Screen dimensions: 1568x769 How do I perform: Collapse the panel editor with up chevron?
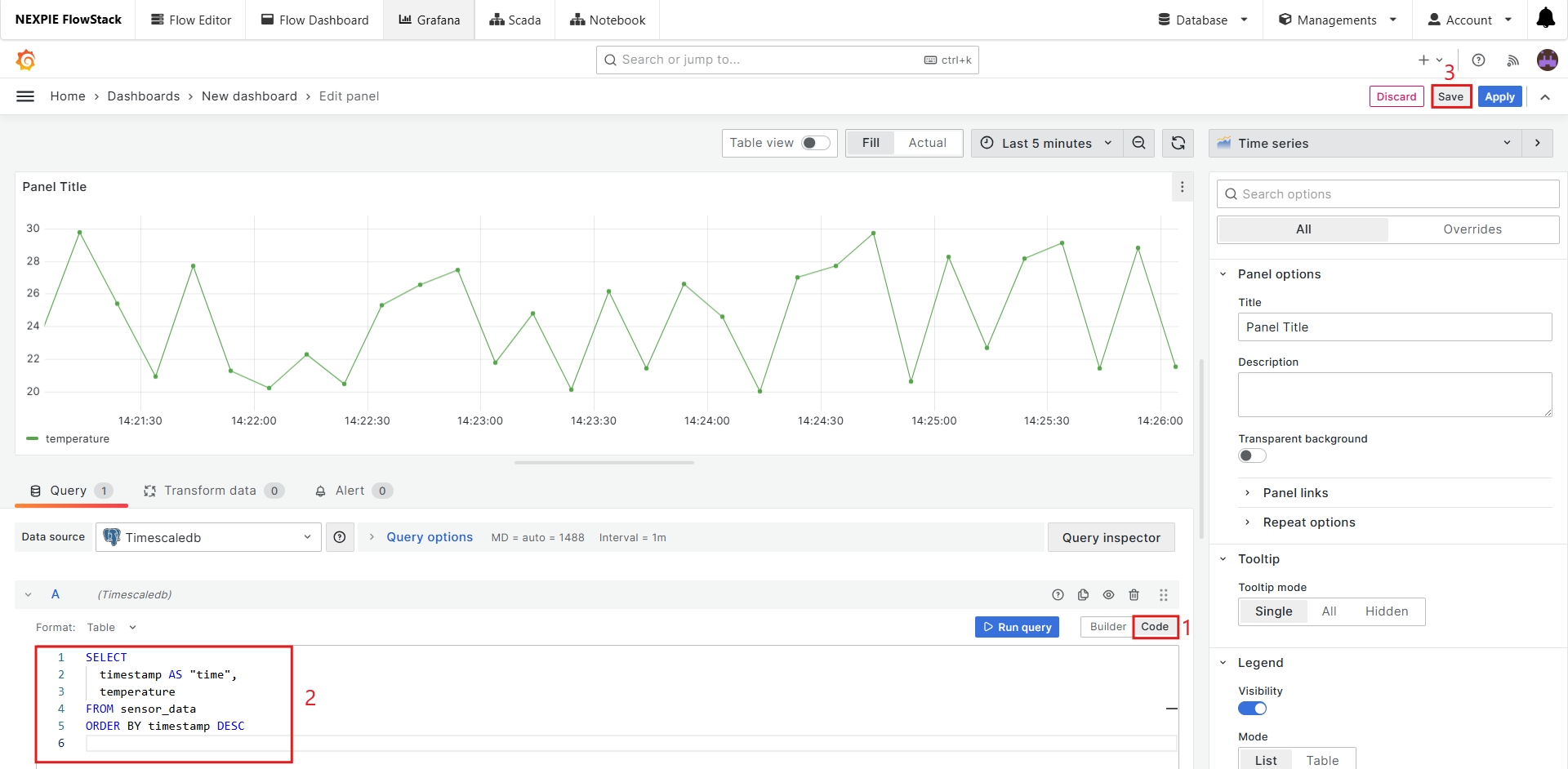[x=1545, y=96]
